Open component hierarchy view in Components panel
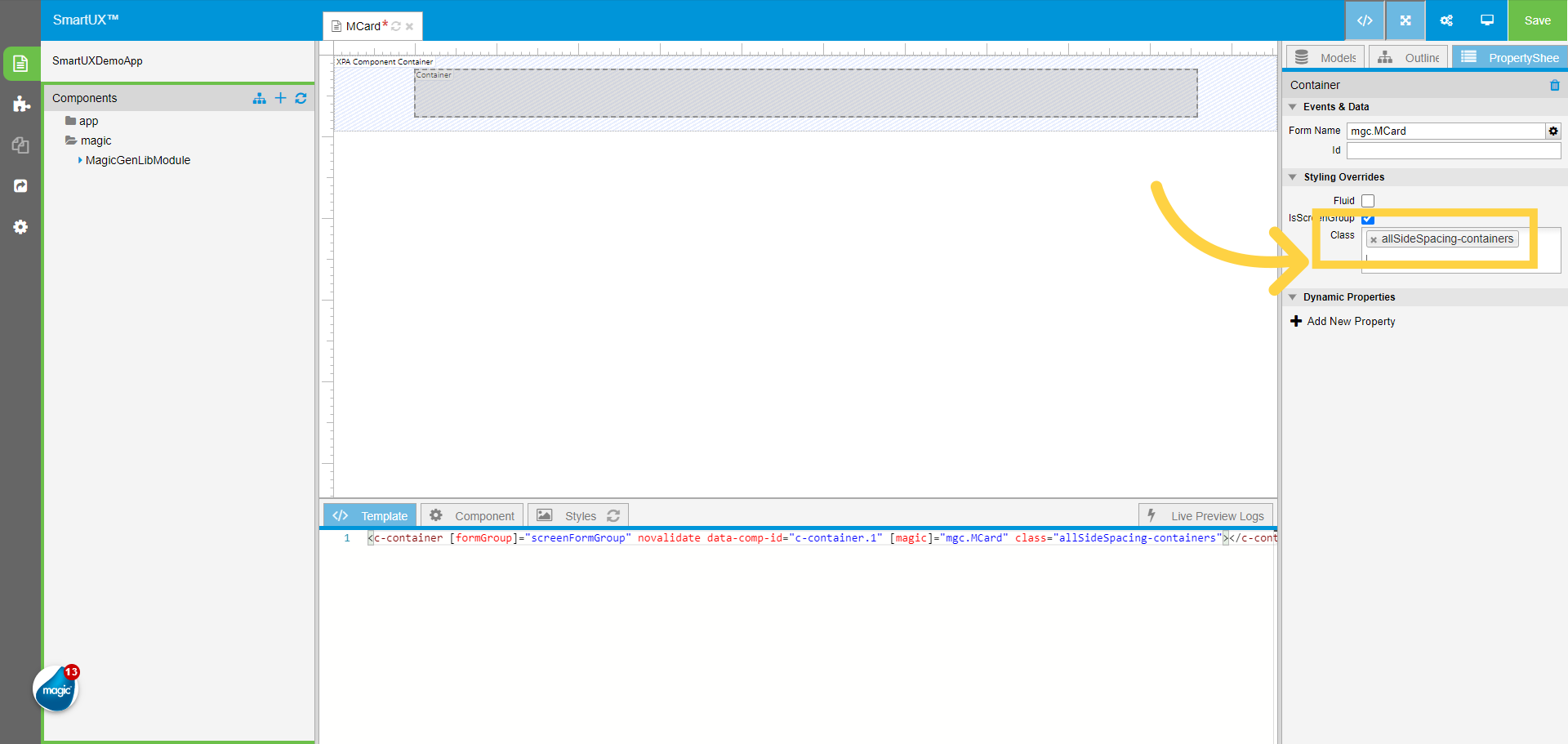The height and width of the screenshot is (744, 1568). tap(259, 98)
